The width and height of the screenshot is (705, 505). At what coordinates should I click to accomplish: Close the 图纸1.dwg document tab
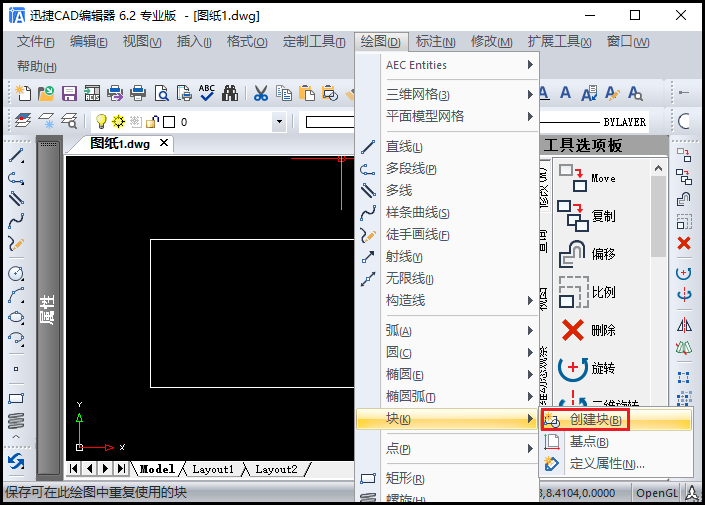(164, 143)
